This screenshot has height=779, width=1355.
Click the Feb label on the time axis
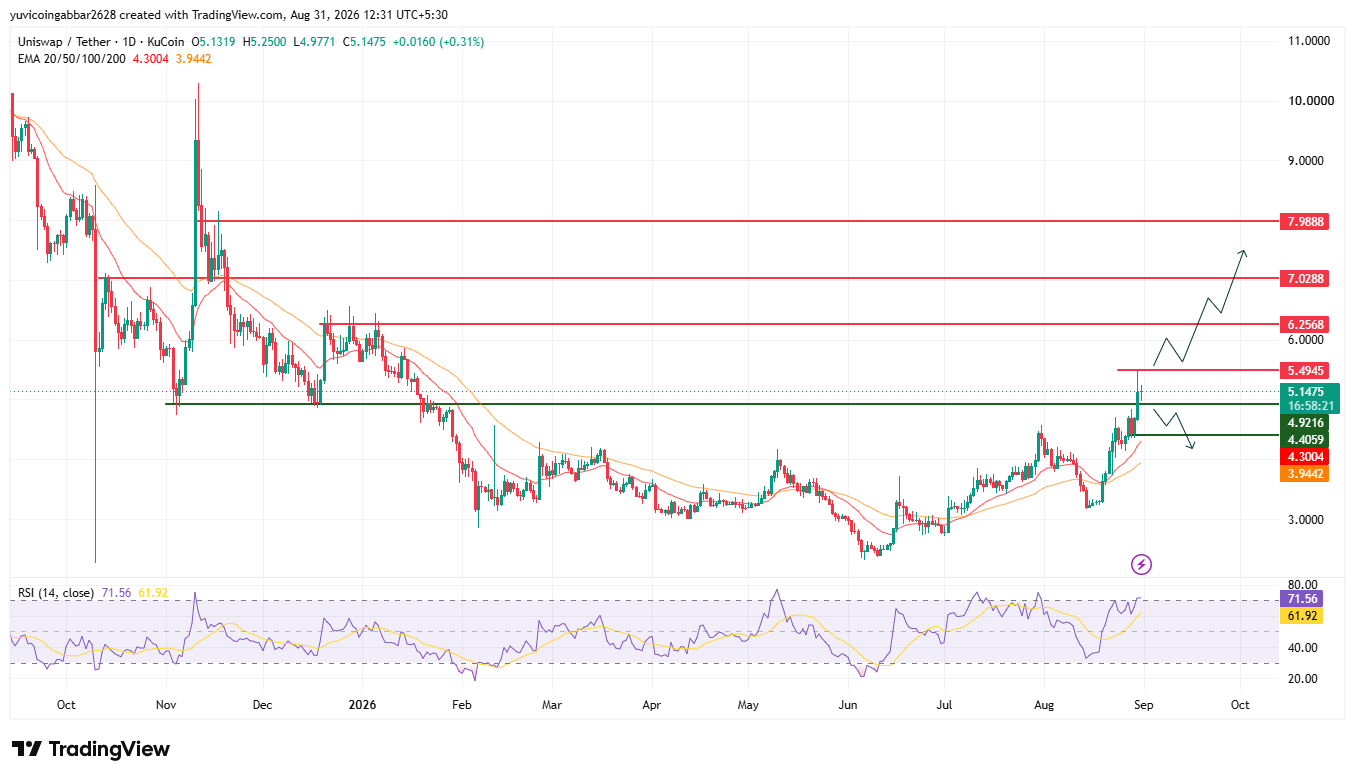[x=461, y=705]
